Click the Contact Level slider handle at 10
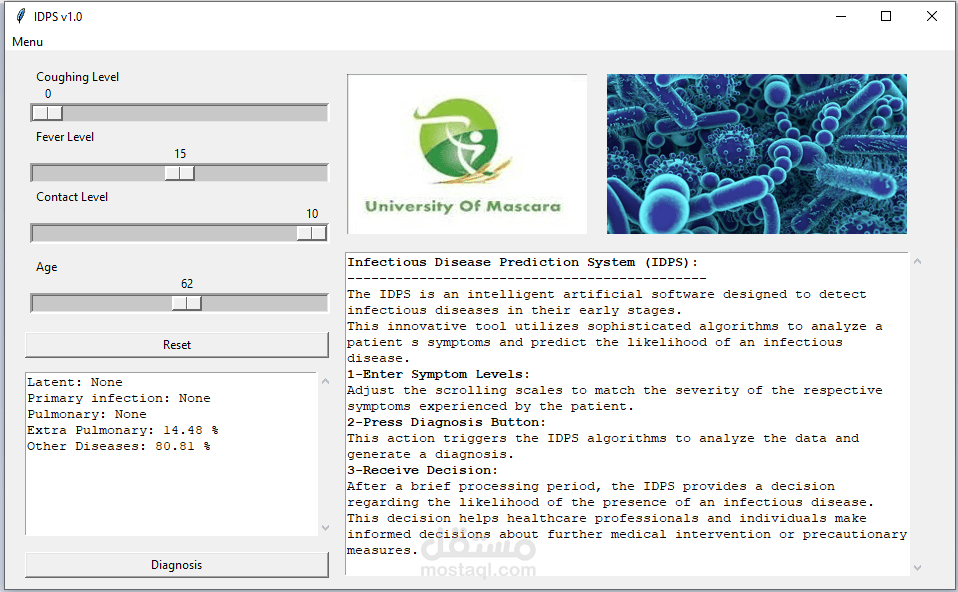The width and height of the screenshot is (958, 592). tap(309, 232)
